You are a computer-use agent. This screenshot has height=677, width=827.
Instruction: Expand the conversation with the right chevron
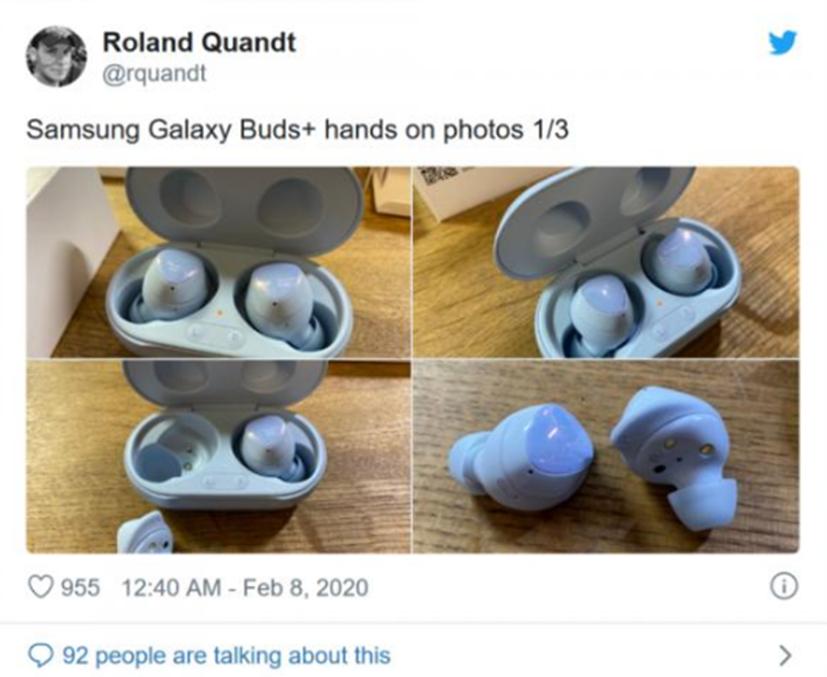tap(785, 655)
